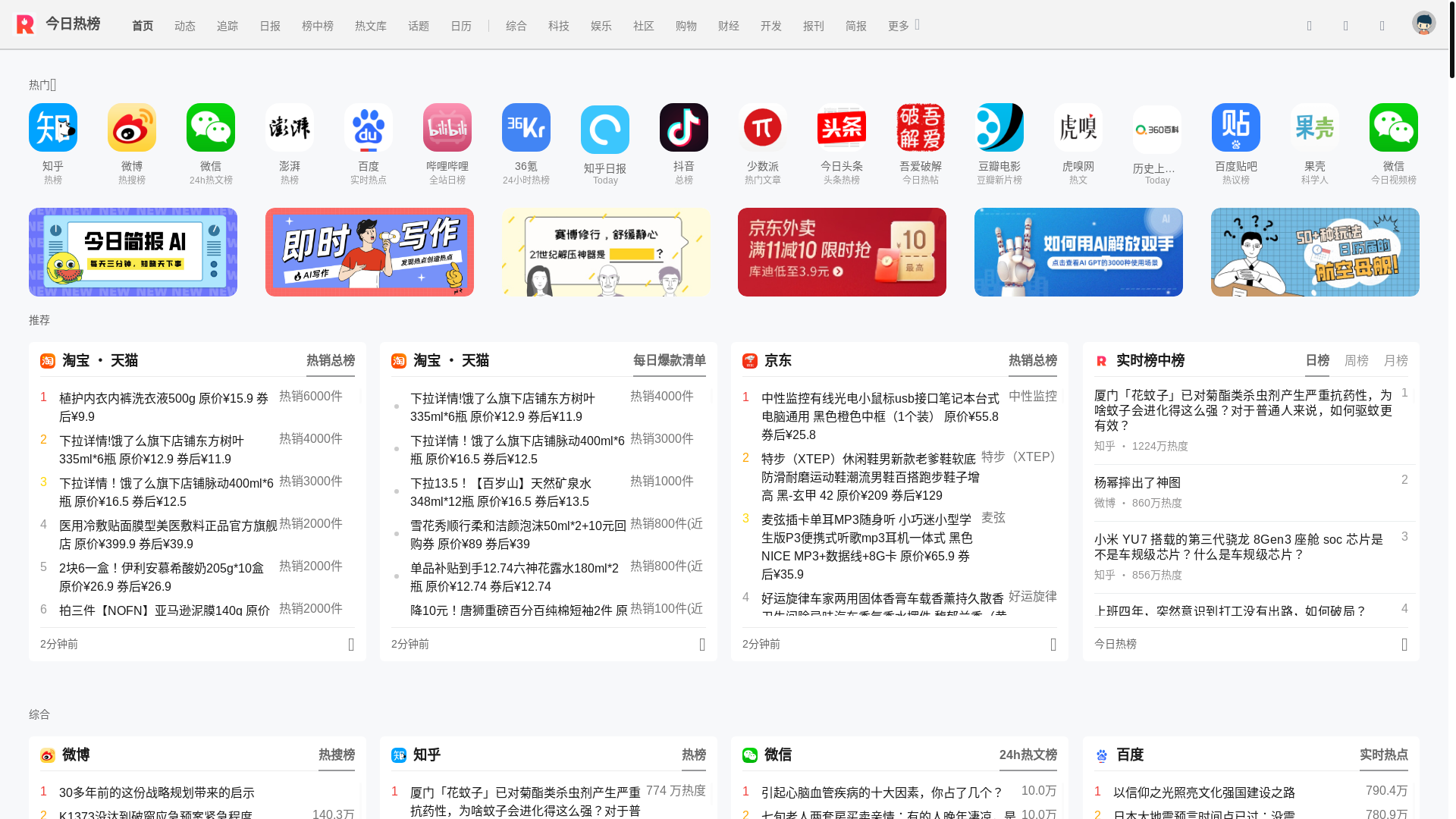Click the 每日爆款清单 card footer menu icon
The height and width of the screenshot is (819, 1456).
click(x=702, y=645)
